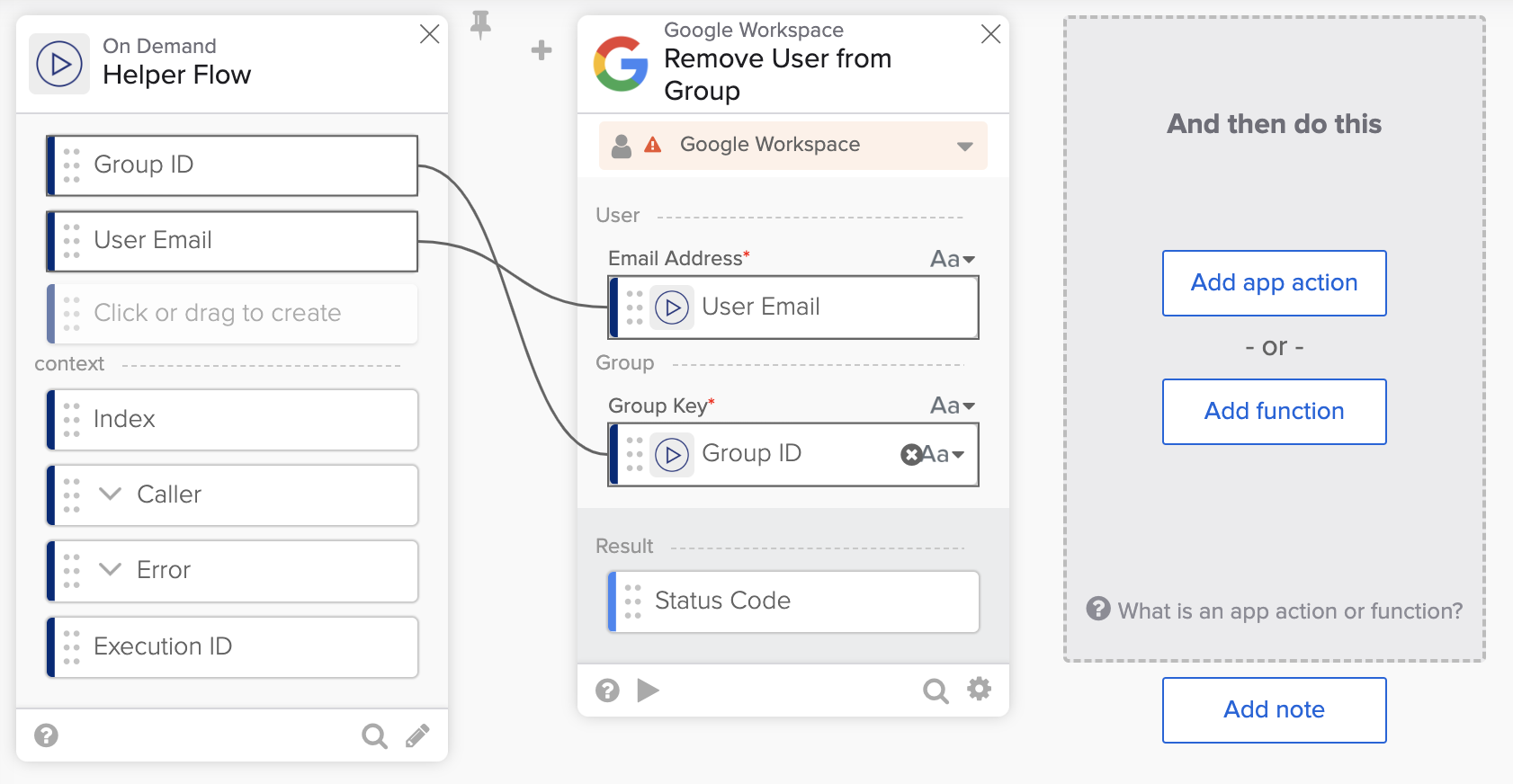Open the Google Workspace connection dropdown
This screenshot has height=784, width=1513.
click(964, 146)
